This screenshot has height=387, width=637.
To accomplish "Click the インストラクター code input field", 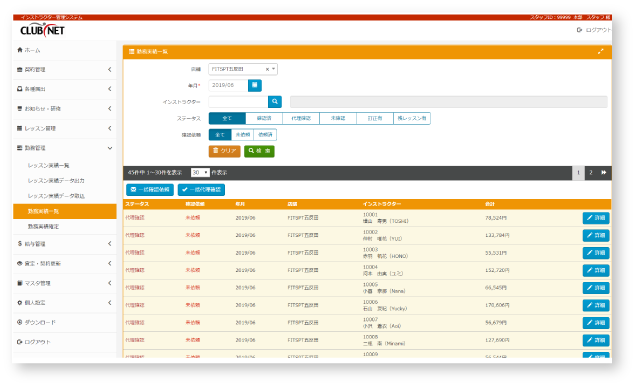I will click(x=238, y=102).
